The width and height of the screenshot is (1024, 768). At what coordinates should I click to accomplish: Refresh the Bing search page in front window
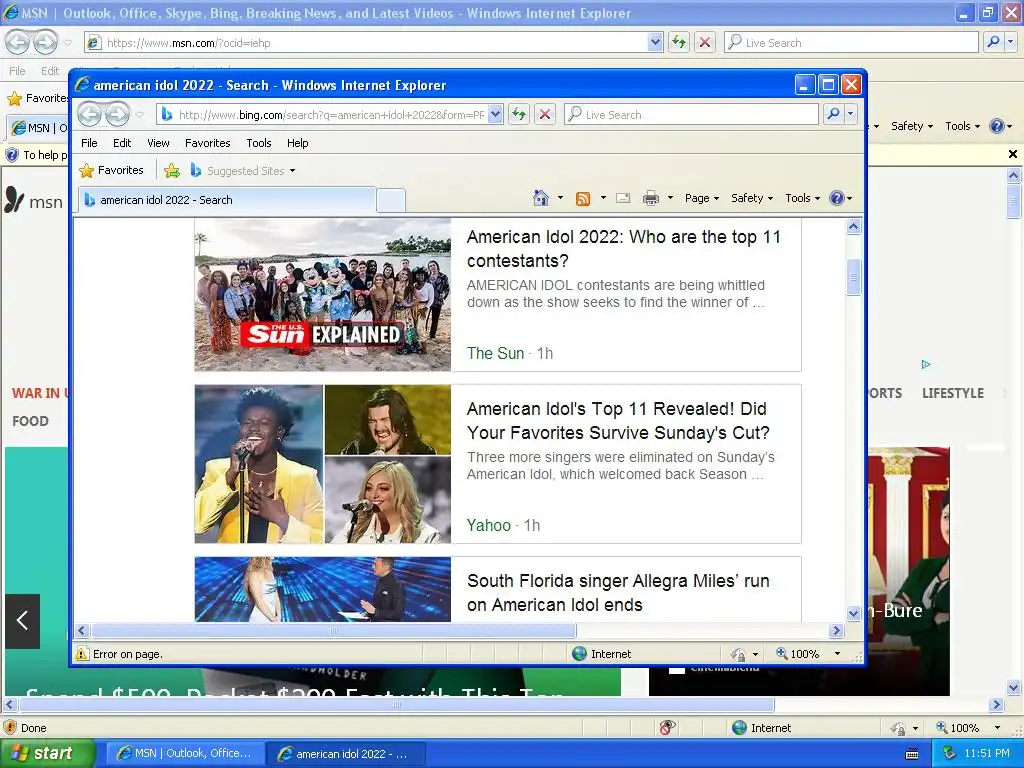pyautogui.click(x=519, y=114)
